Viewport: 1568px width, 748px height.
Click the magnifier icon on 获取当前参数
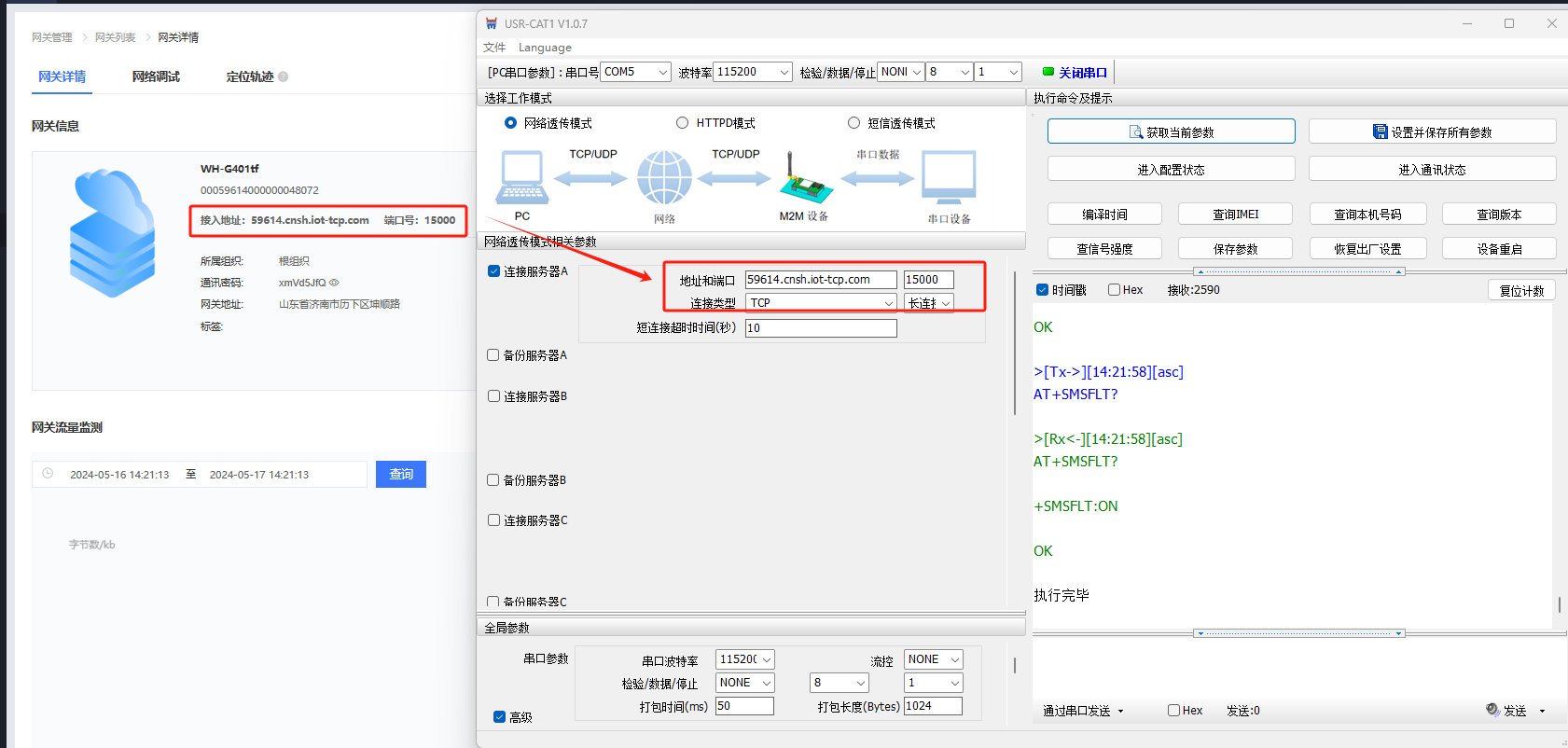click(x=1136, y=132)
